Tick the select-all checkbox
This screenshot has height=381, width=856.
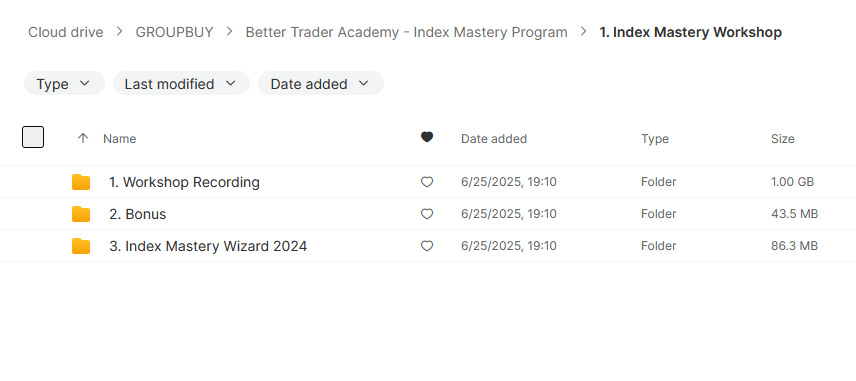tap(33, 137)
